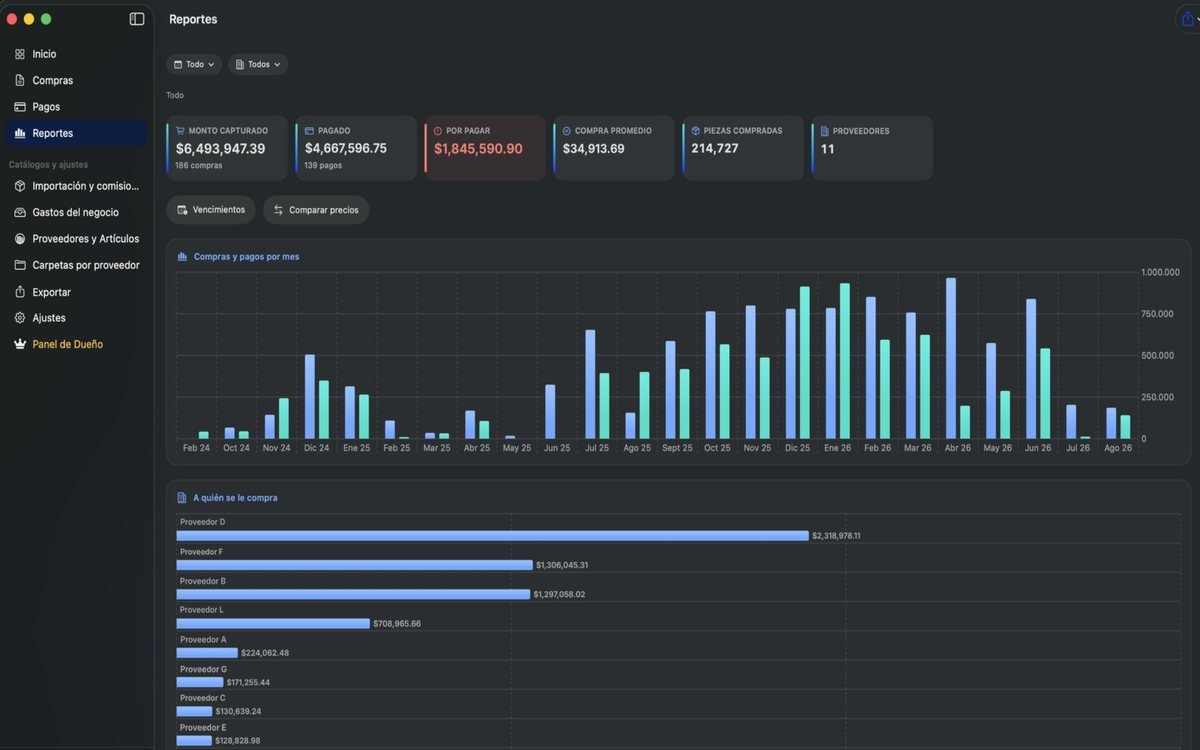Select the Proveedor G row label
The width and height of the screenshot is (1200, 750).
click(203, 669)
